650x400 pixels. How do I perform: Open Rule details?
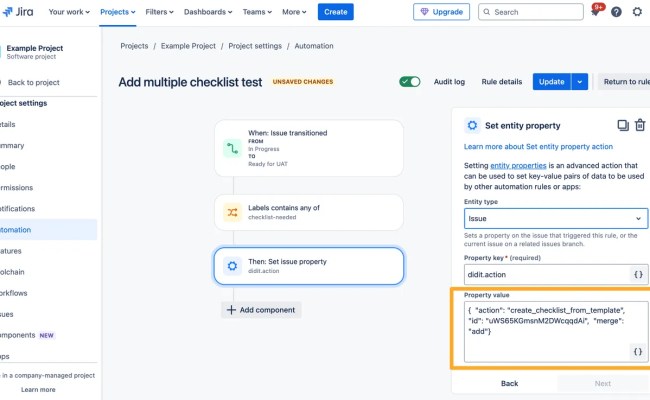[x=502, y=82]
